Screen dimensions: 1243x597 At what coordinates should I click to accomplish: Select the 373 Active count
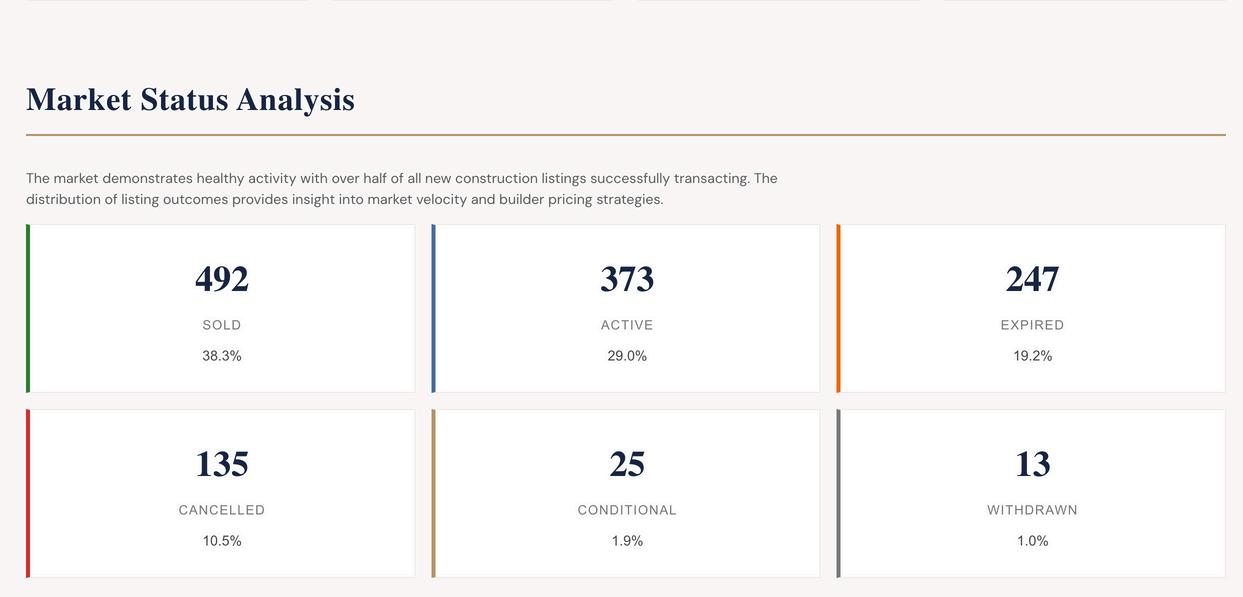pyautogui.click(x=627, y=279)
